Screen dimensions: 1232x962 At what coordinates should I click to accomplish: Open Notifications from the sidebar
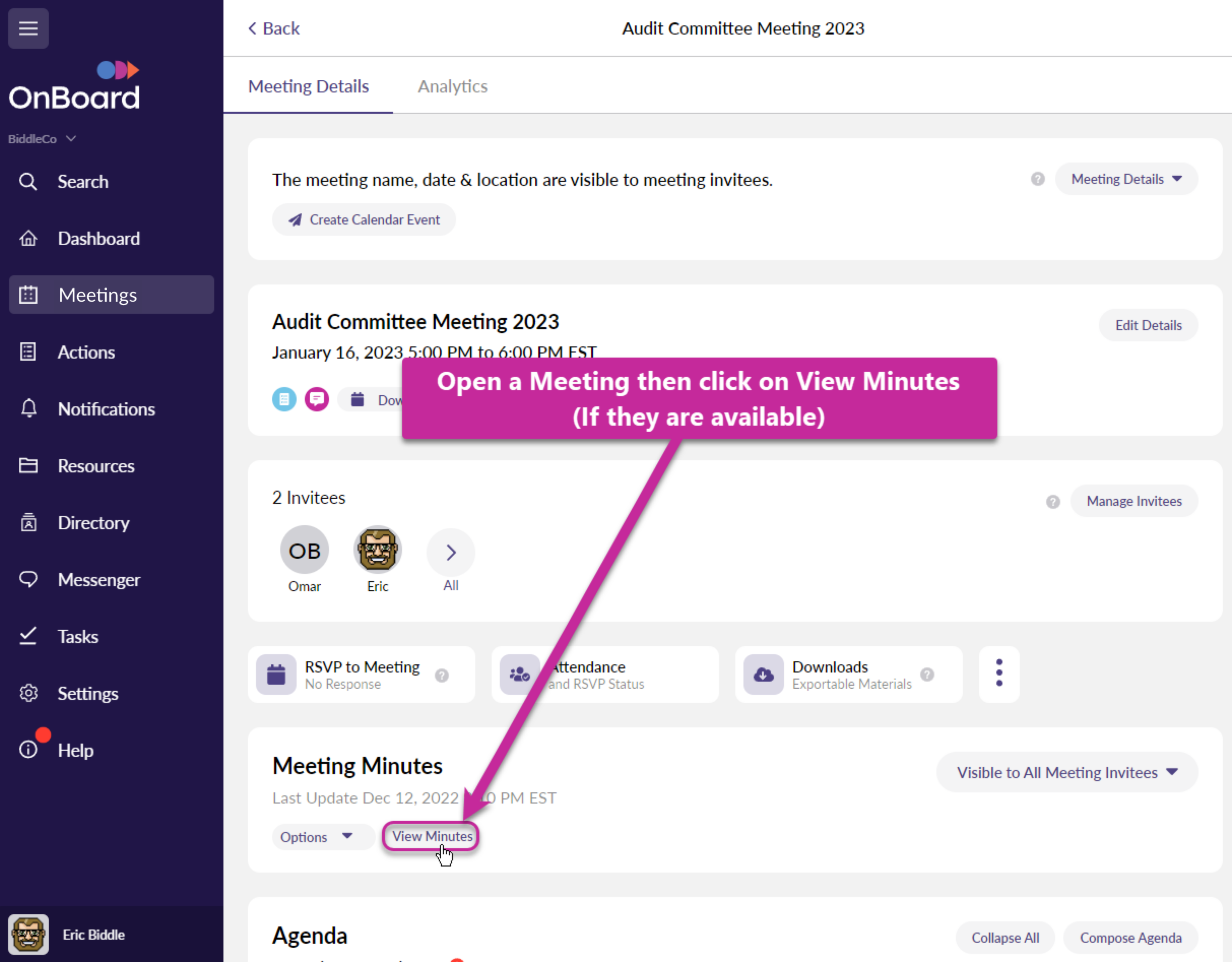pos(106,409)
